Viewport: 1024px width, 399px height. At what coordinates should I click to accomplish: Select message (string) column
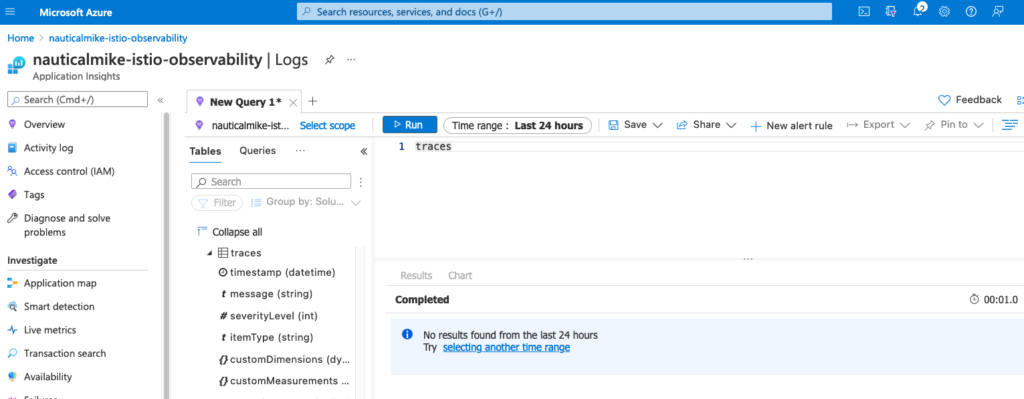(266, 293)
